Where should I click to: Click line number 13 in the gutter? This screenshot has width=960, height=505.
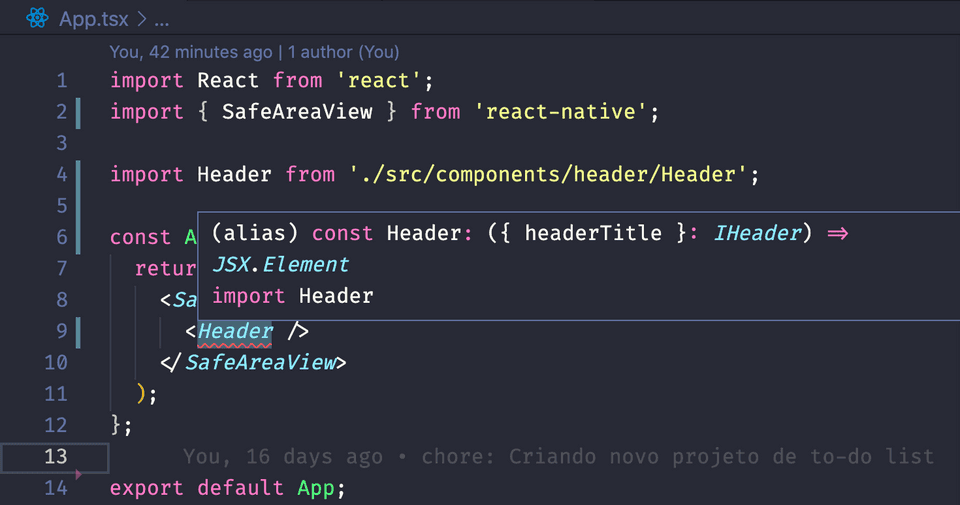pyautogui.click(x=56, y=456)
